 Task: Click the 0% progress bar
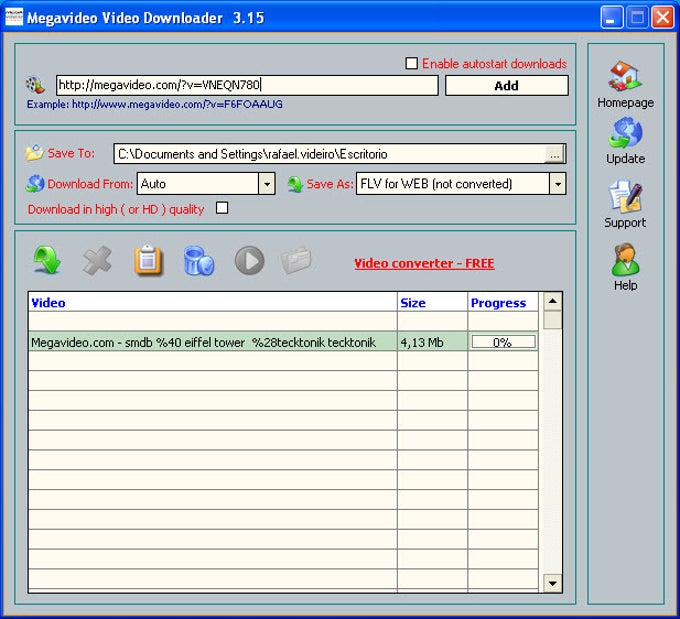tap(503, 342)
